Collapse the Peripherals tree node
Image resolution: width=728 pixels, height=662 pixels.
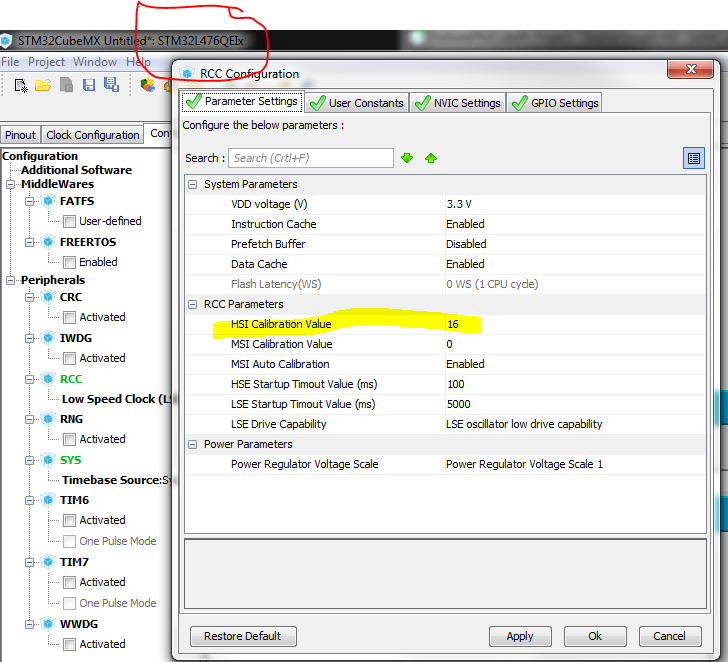pyautogui.click(x=10, y=280)
